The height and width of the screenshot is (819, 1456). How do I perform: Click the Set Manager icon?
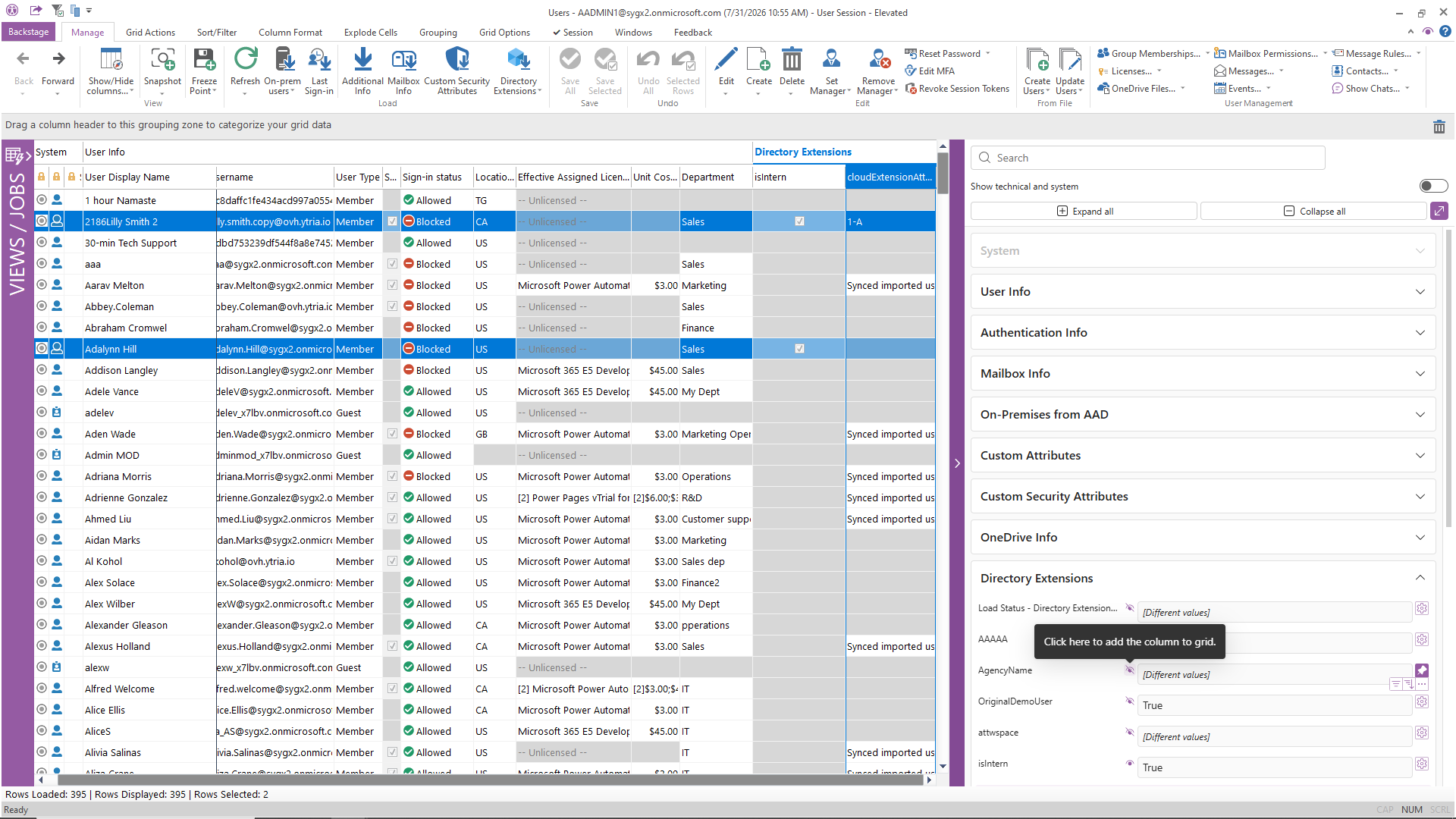(x=832, y=60)
